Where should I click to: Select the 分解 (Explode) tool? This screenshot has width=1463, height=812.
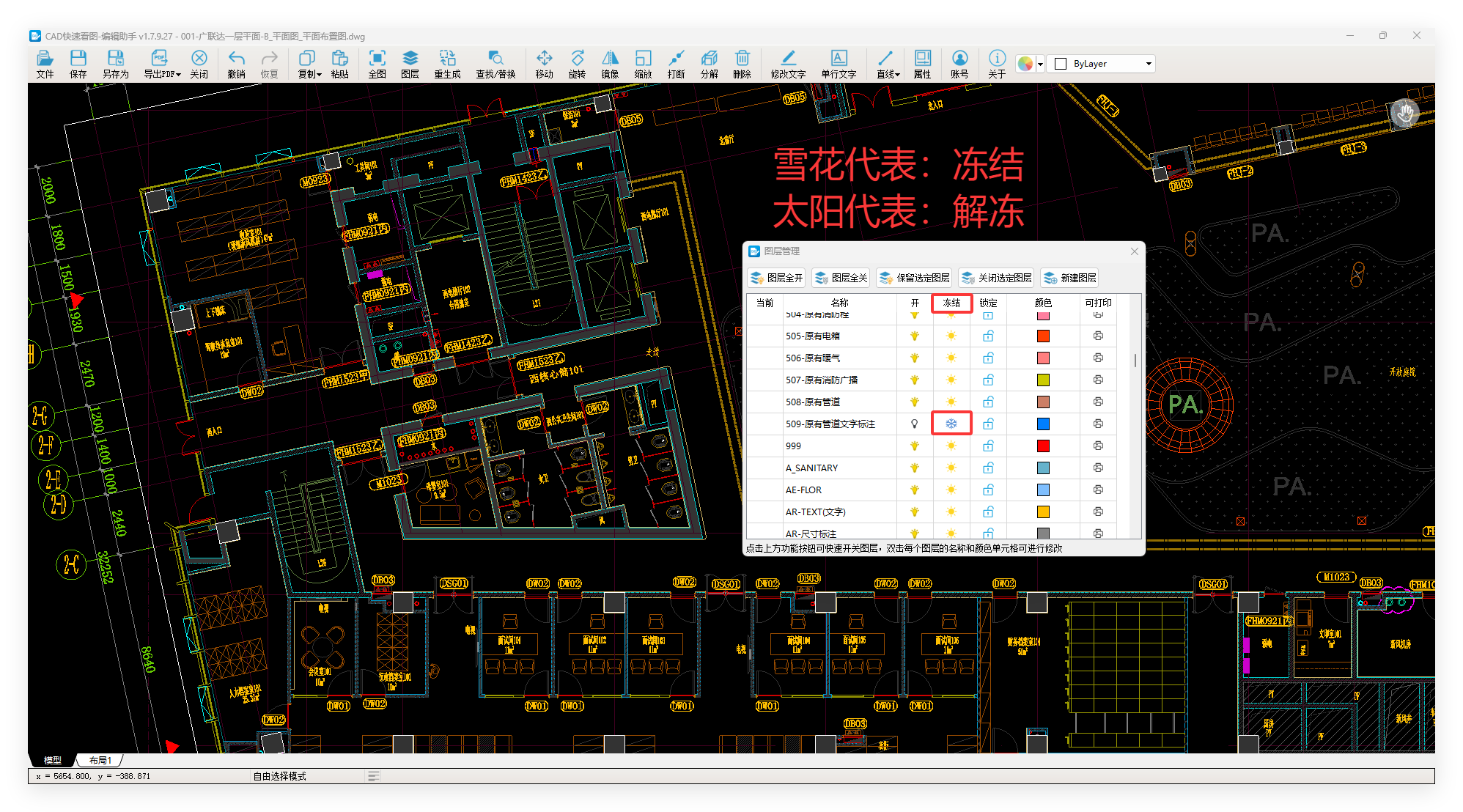[x=709, y=64]
